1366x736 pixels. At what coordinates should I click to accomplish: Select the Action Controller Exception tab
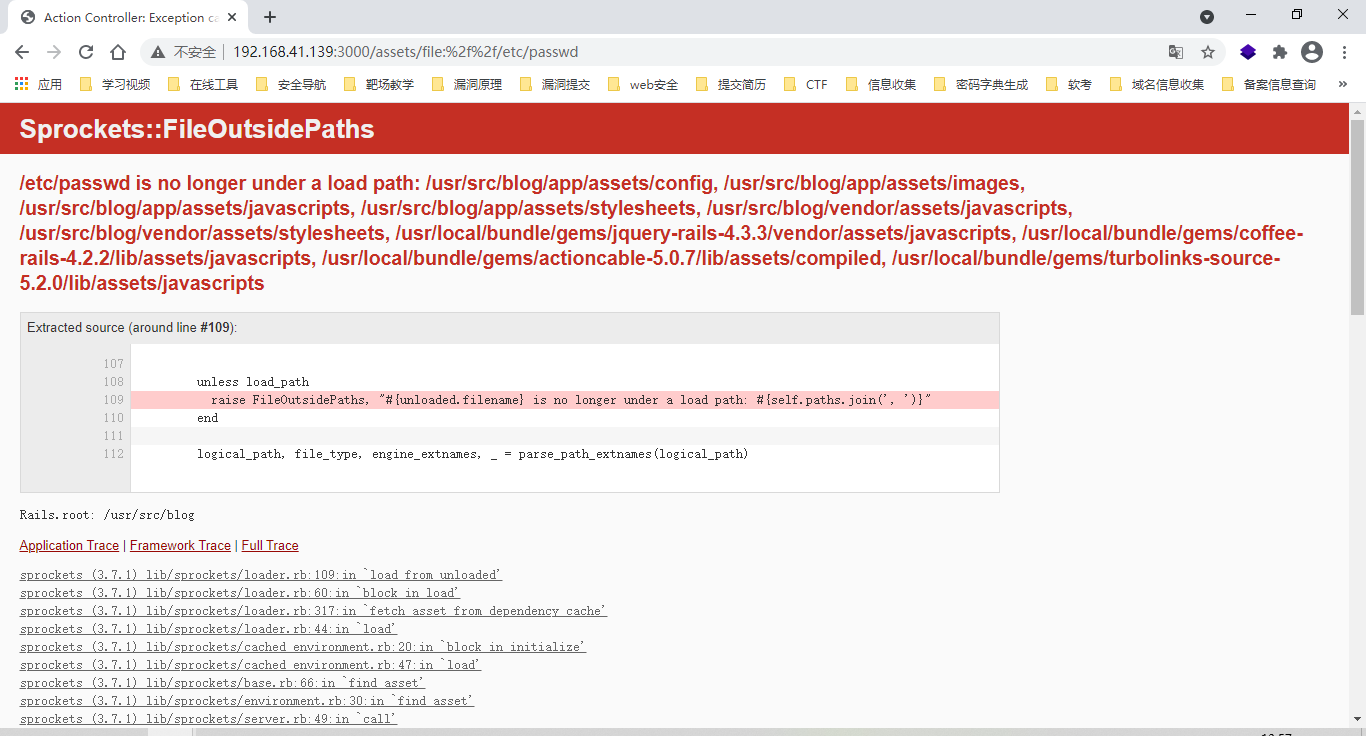click(130, 18)
